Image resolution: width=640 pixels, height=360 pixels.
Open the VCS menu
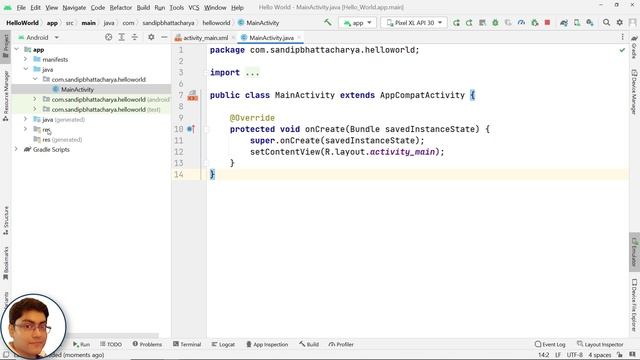(x=194, y=7)
